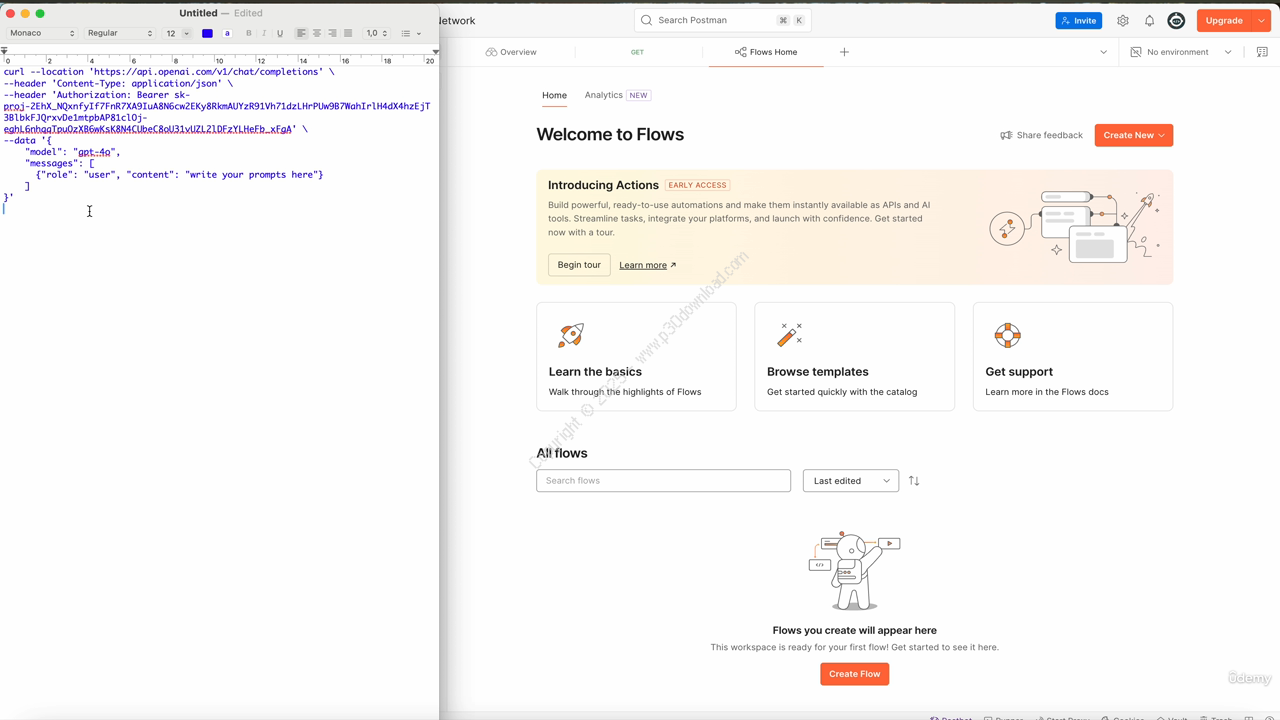Click the Upgrade button
The width and height of the screenshot is (1280, 720).
coord(1224,20)
